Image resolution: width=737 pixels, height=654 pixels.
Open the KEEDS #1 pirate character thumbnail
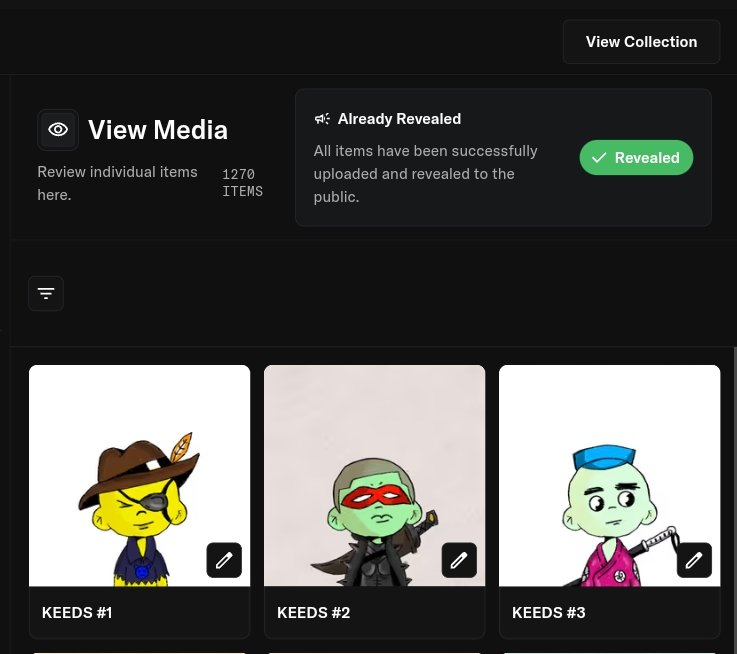(x=140, y=476)
